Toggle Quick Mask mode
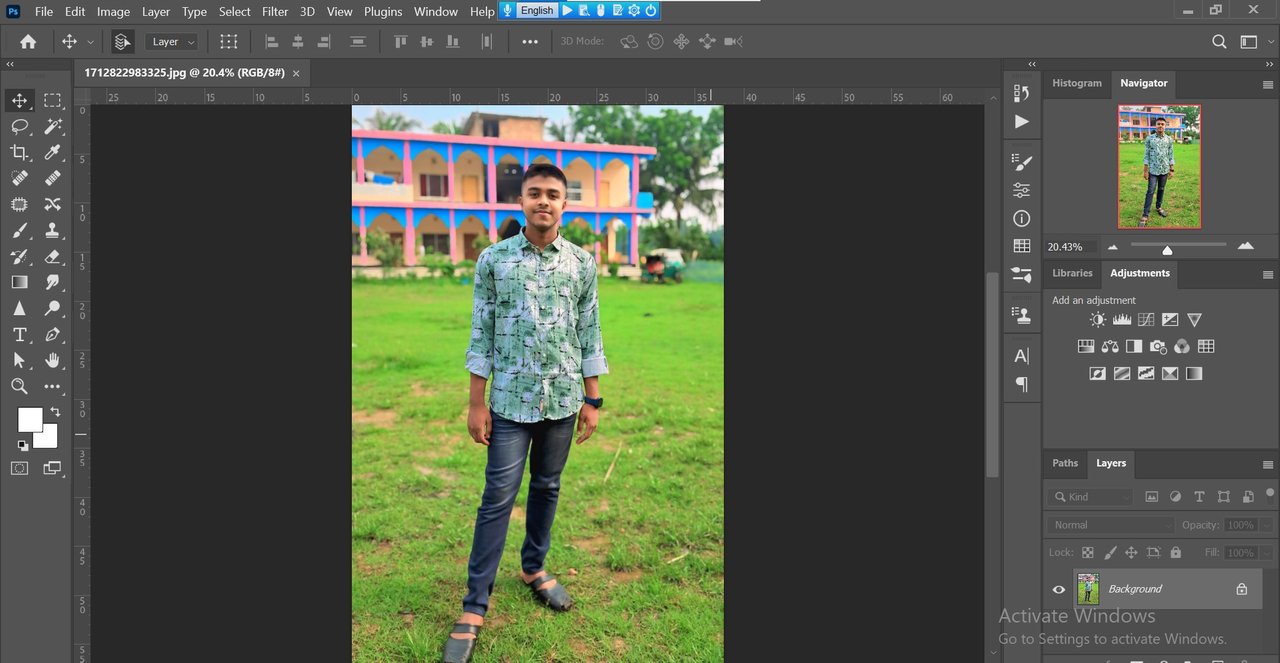The width and height of the screenshot is (1280, 663). click(19, 468)
